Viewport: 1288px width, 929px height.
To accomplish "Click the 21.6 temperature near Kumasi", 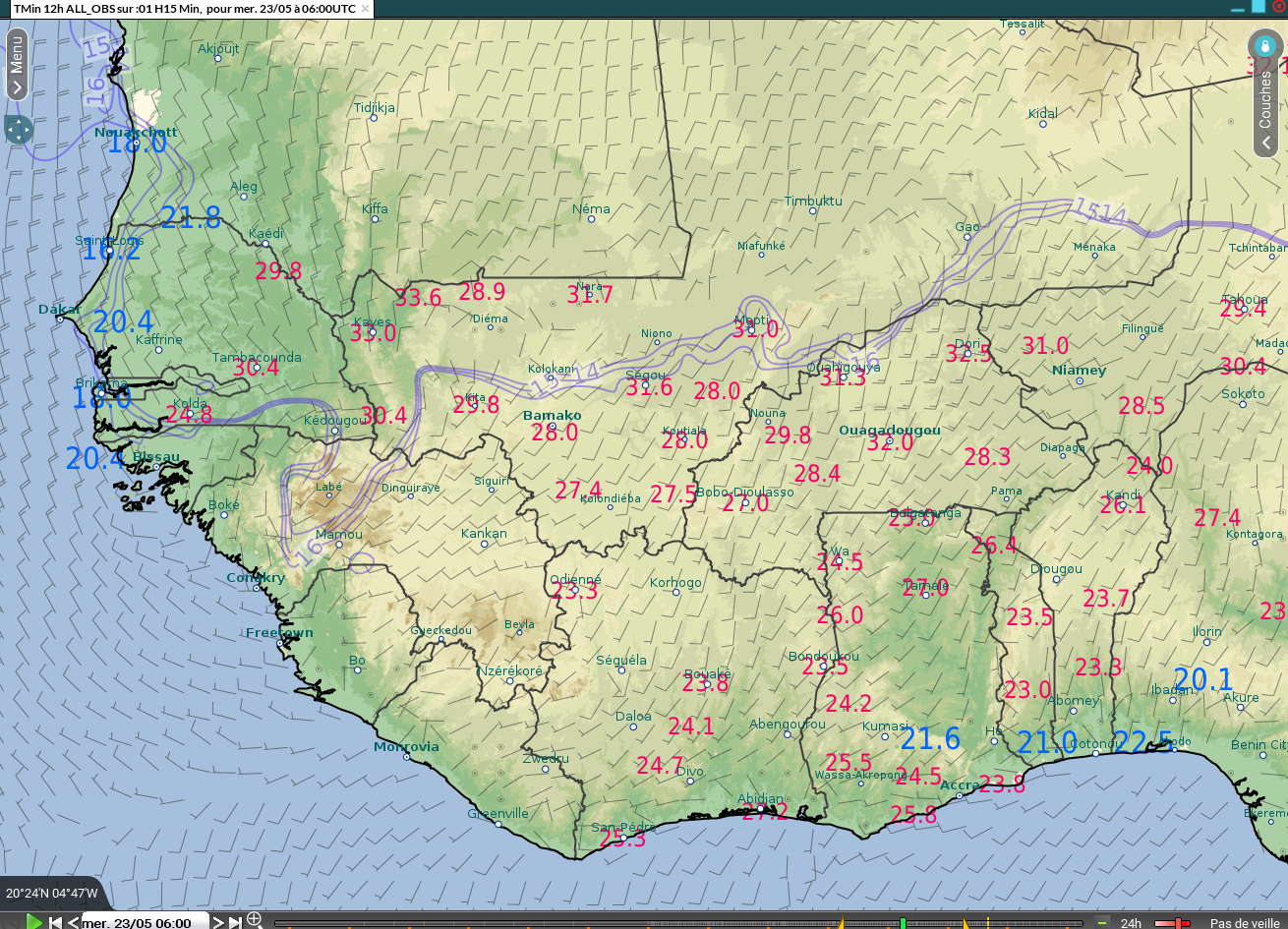I will (930, 738).
